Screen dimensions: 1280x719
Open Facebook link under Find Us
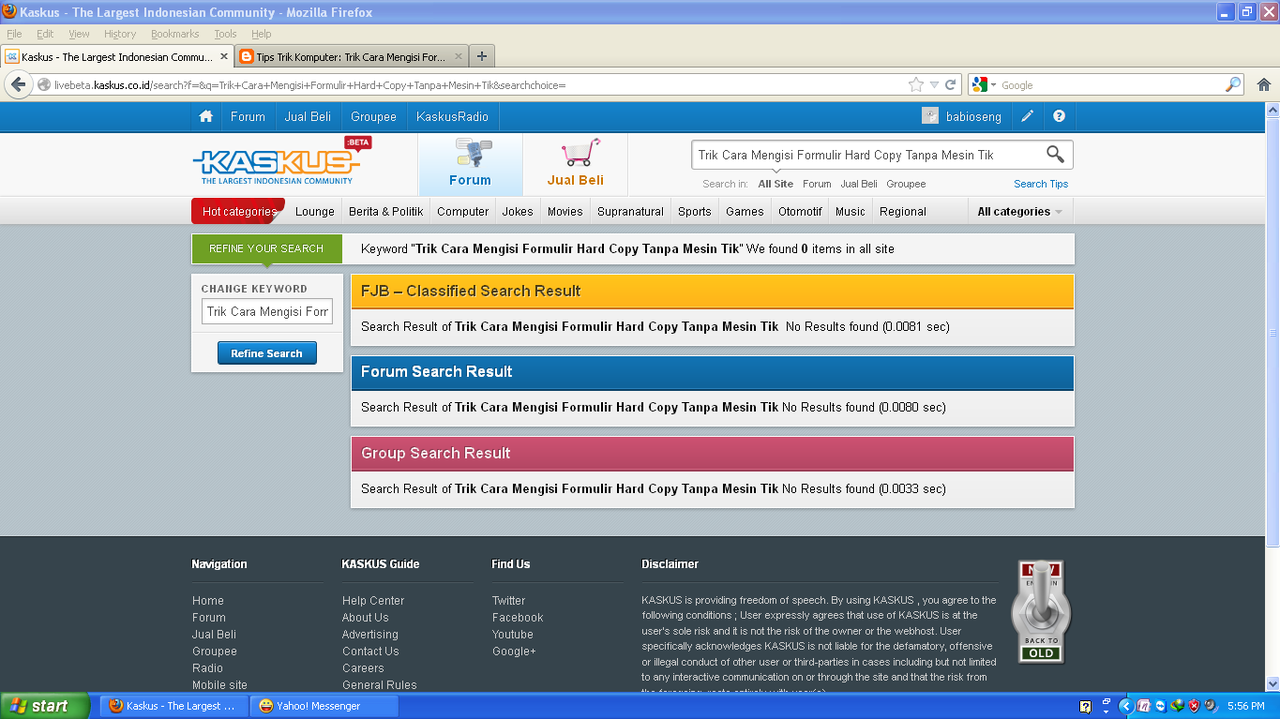517,618
